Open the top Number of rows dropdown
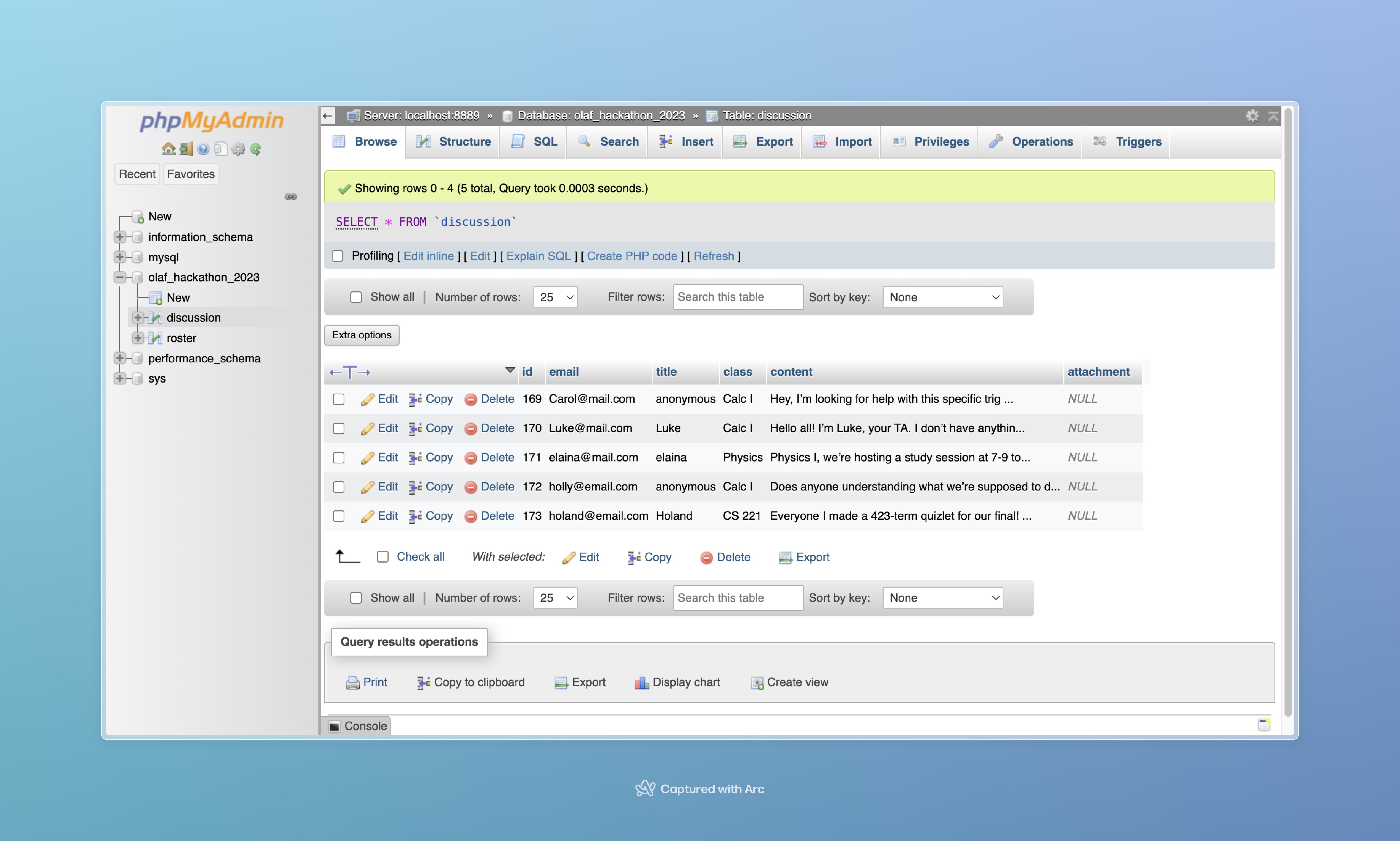The width and height of the screenshot is (1400, 841). (x=555, y=297)
